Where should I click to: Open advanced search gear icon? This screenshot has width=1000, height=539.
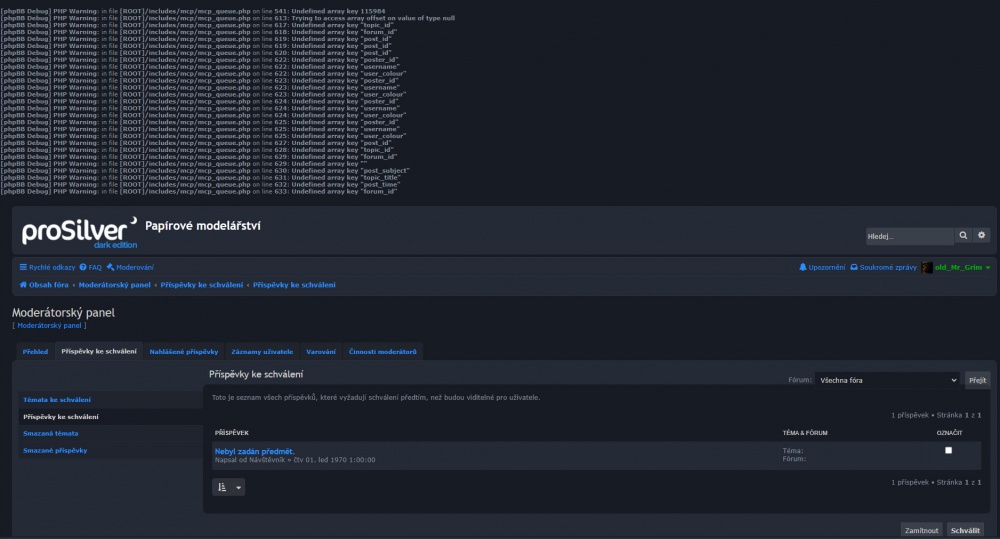[982, 235]
